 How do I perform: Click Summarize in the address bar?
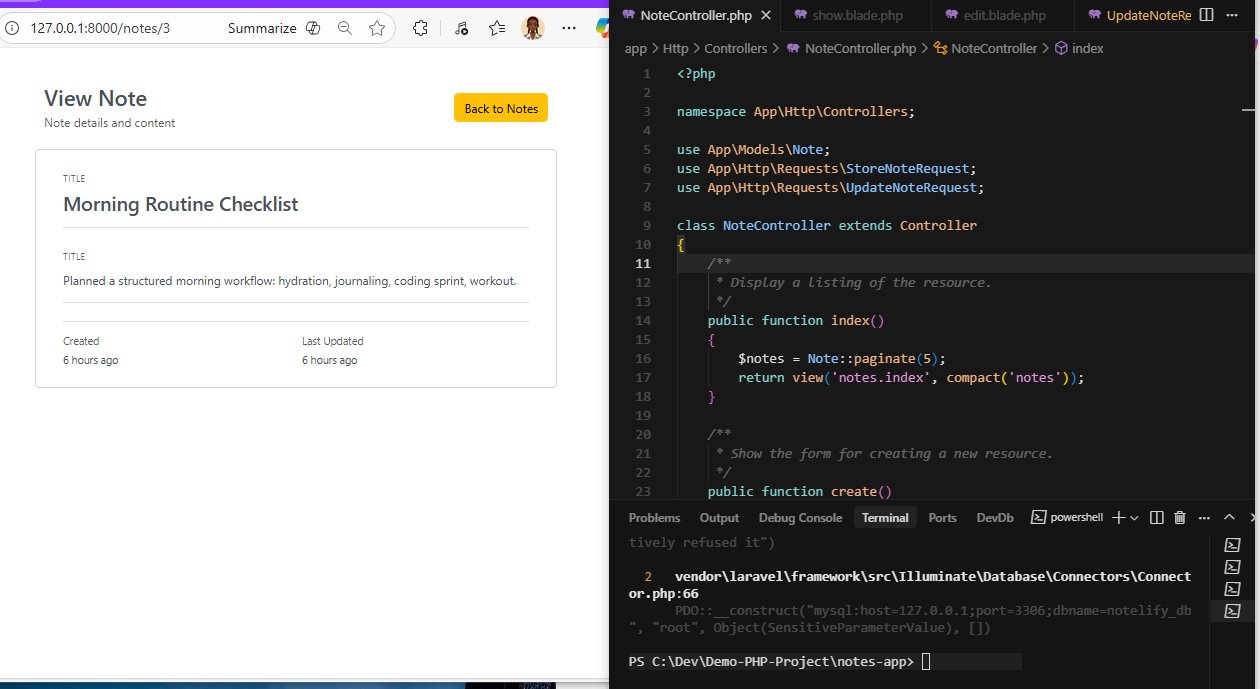262,28
